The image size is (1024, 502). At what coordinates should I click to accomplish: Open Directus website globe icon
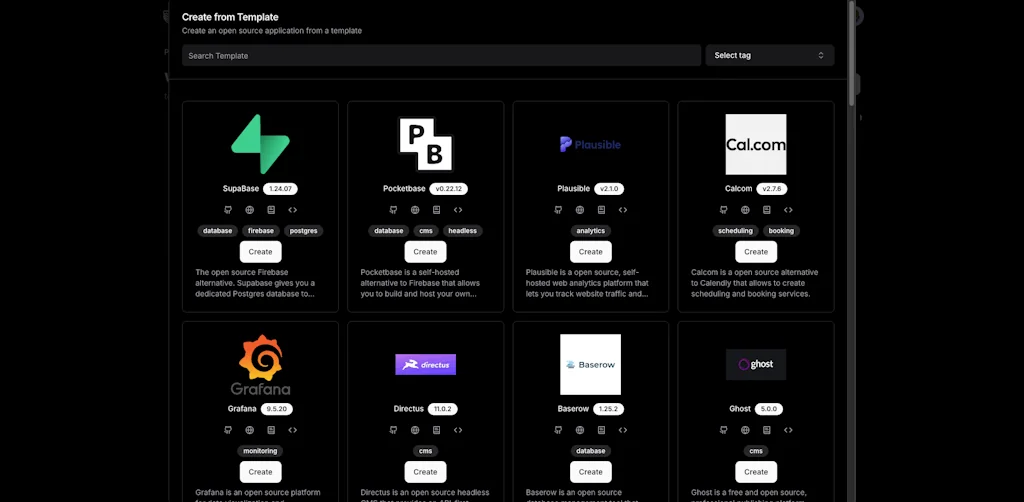tap(415, 430)
